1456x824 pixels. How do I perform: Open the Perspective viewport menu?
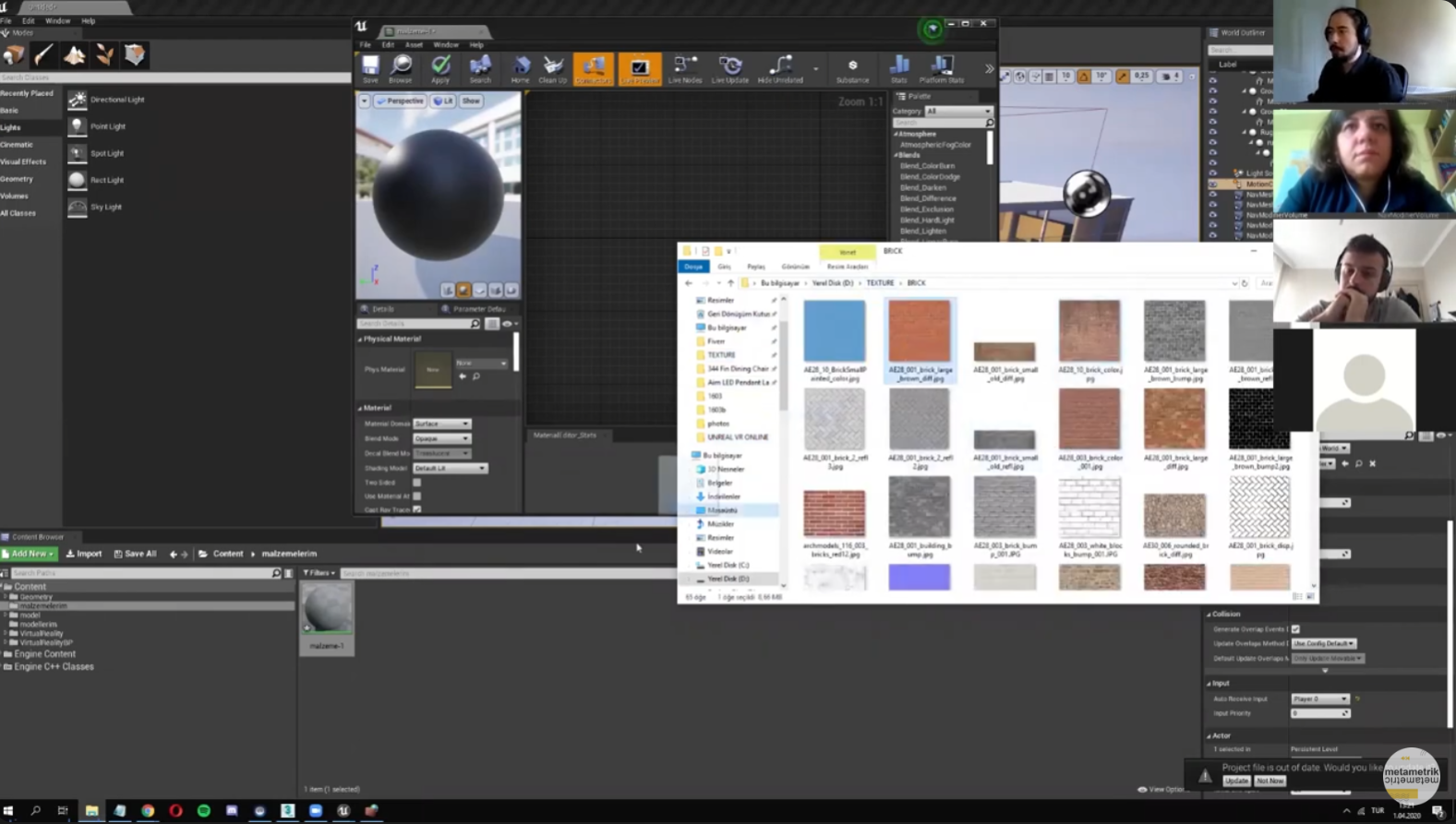pos(401,101)
